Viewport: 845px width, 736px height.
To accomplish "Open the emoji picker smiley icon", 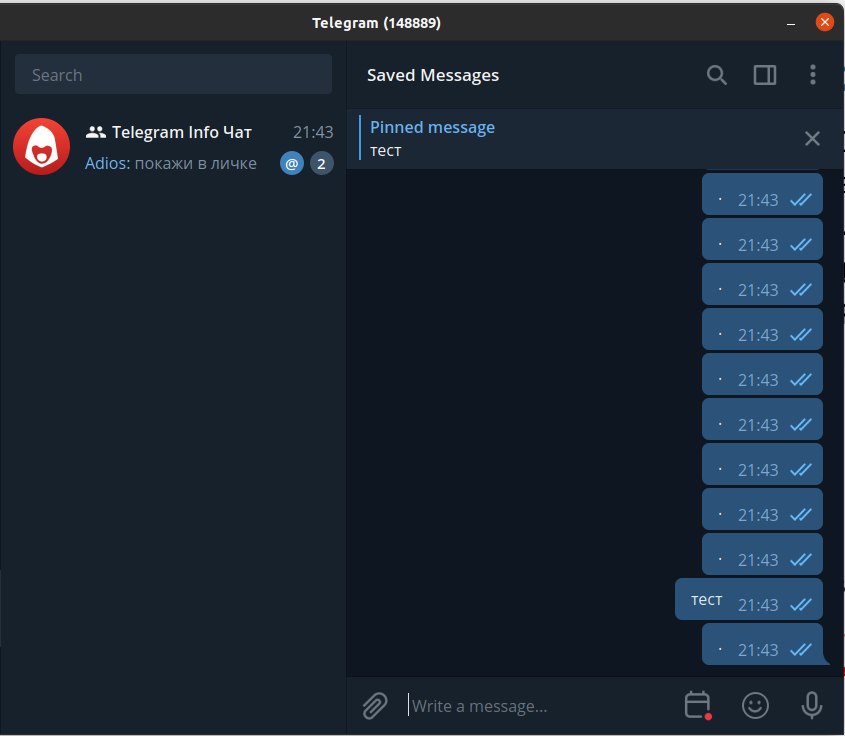I will click(x=755, y=705).
